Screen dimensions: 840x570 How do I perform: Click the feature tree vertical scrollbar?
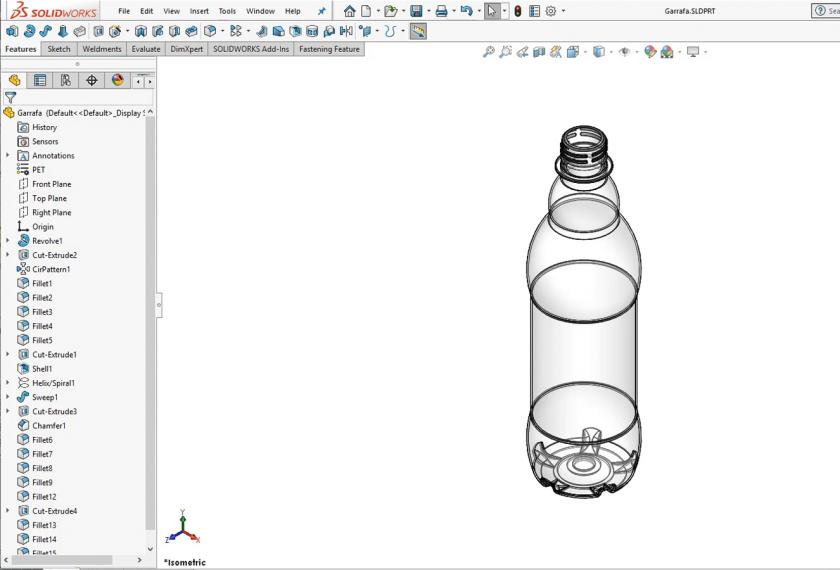click(x=151, y=320)
